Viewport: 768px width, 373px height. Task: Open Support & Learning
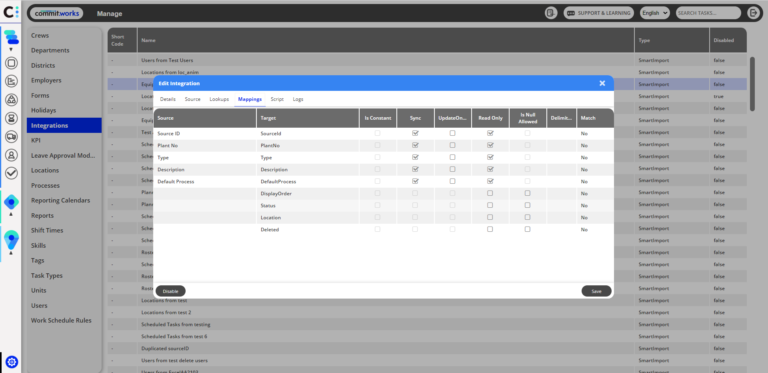tap(599, 13)
